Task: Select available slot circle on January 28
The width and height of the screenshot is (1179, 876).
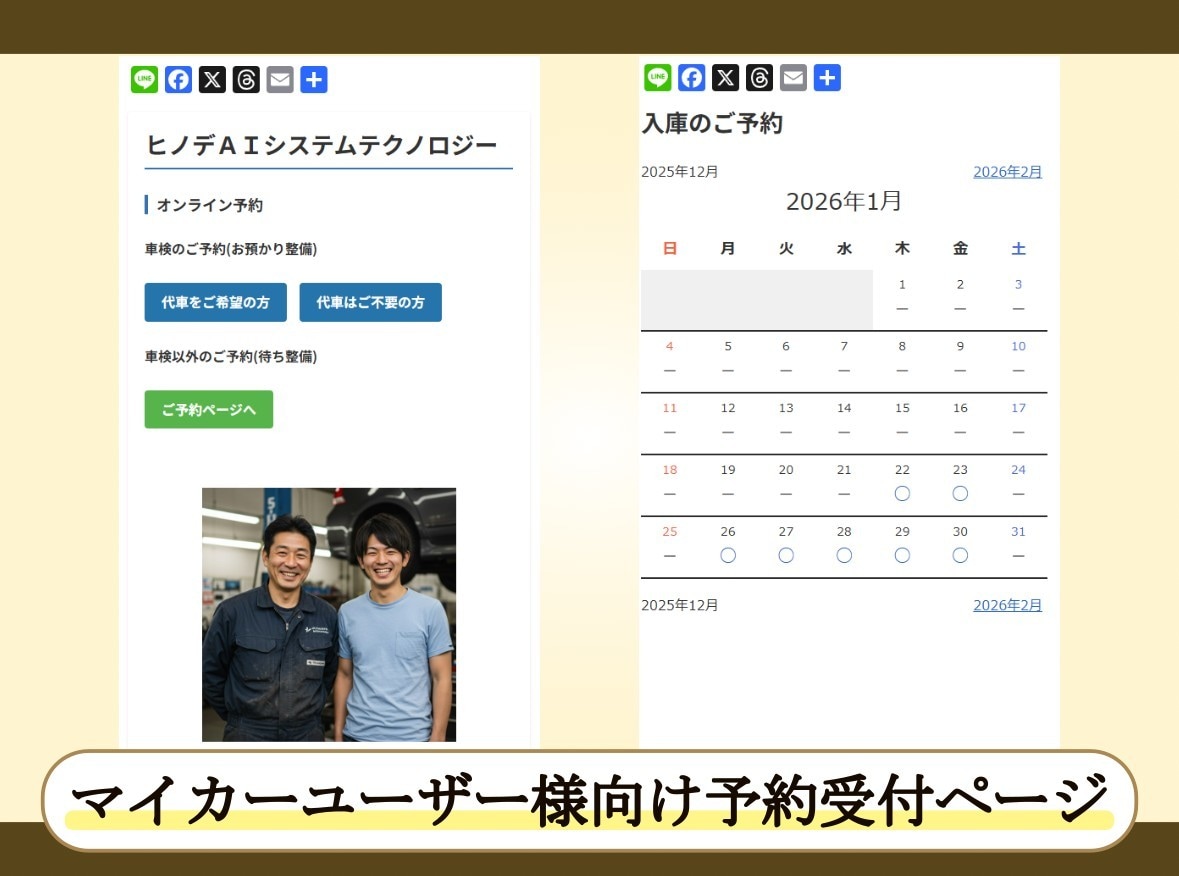Action: pos(844,556)
